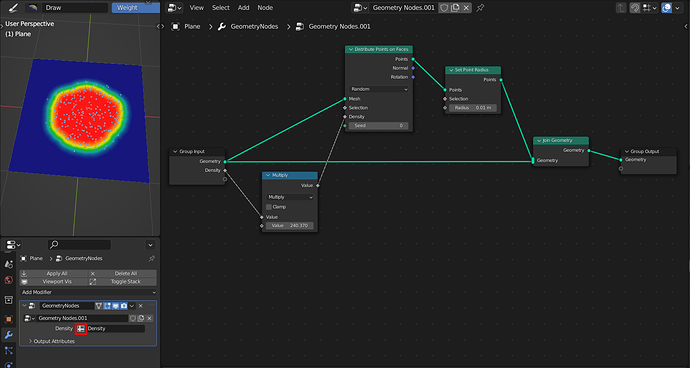Collapse the Set Point Radius node
This screenshot has height=368, width=690.
tap(451, 70)
